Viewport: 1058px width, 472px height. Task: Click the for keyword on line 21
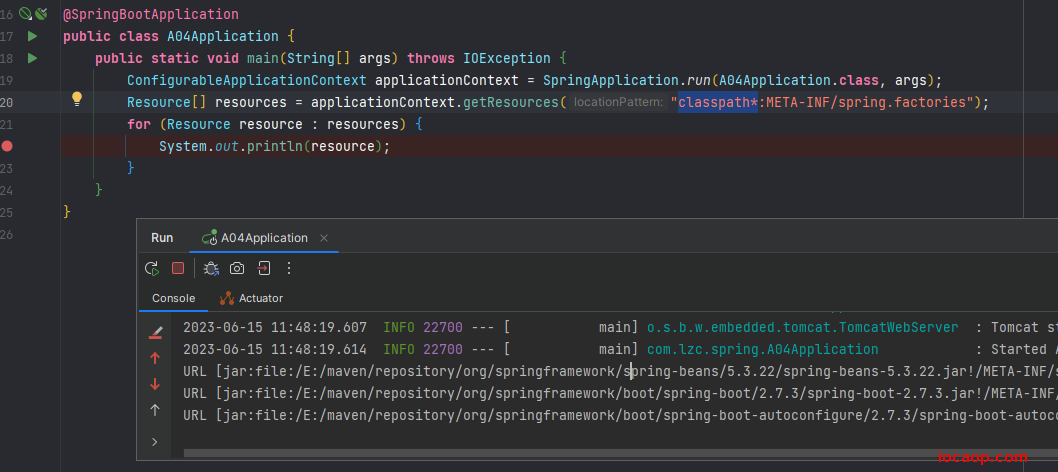[139, 125]
